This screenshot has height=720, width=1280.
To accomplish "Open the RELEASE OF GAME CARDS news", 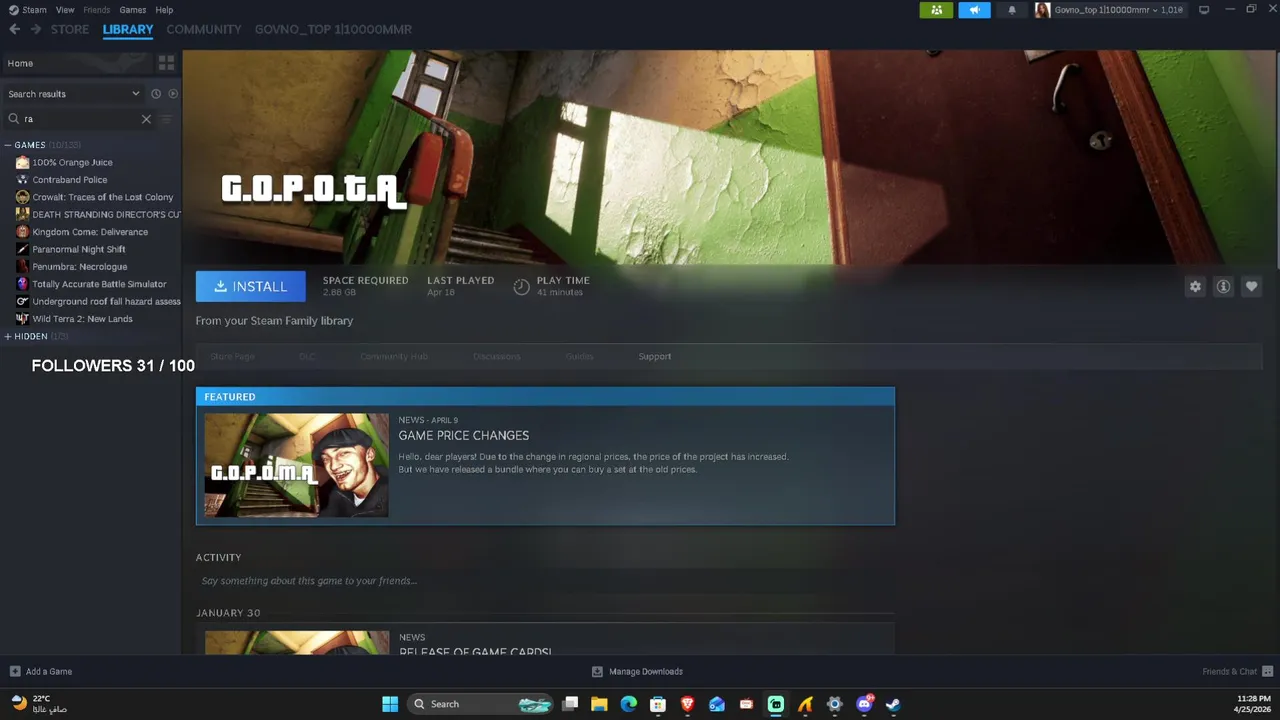I will click(x=475, y=650).
